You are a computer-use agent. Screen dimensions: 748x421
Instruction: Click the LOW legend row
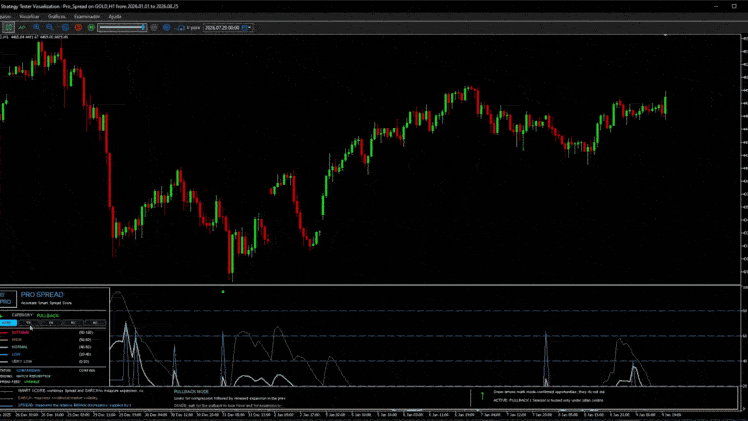pyautogui.click(x=47, y=354)
